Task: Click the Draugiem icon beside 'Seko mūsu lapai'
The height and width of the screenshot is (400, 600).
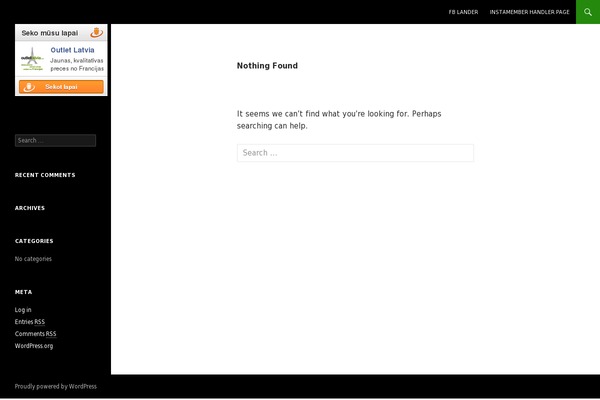Action: click(97, 33)
